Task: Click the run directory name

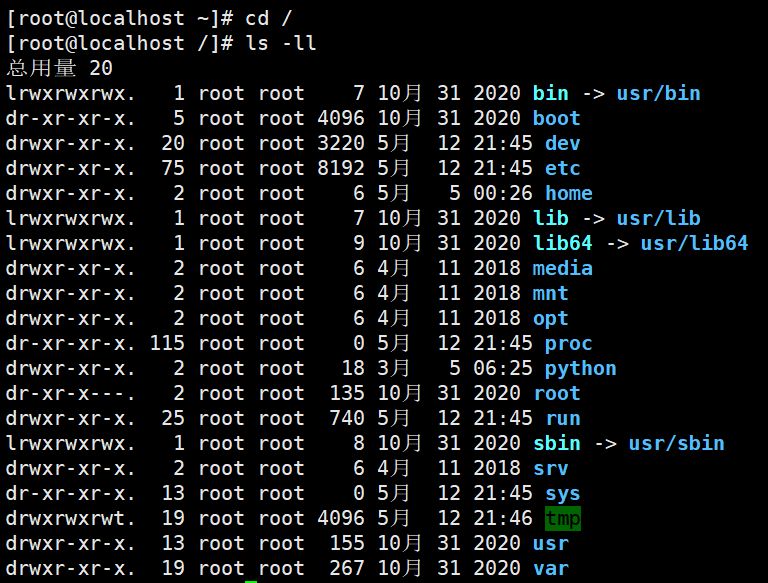Action: 562,419
